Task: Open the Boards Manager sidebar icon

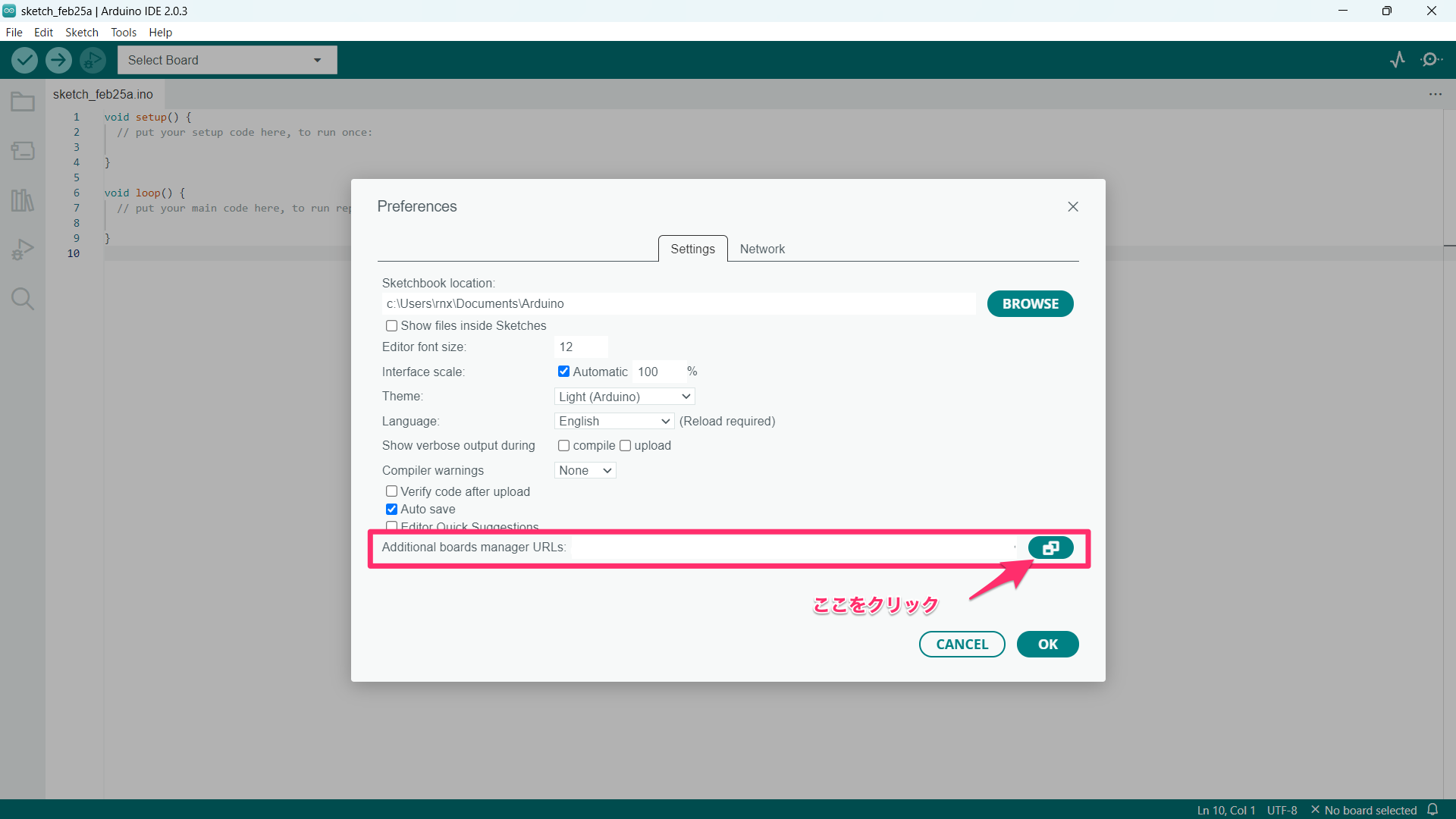Action: [x=23, y=151]
